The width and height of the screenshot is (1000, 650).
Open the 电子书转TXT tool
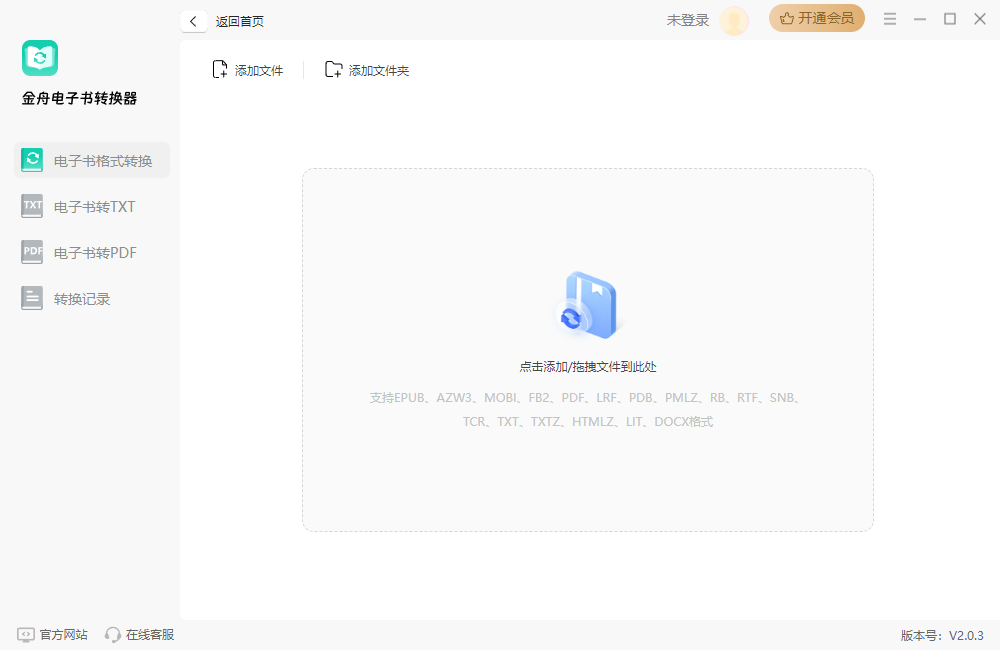[x=31, y=206]
